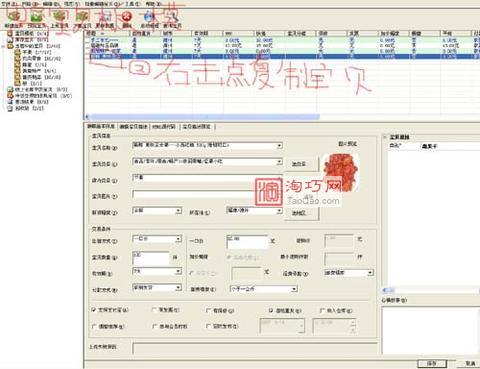Image resolution: width=480 pixels, height=369 pixels.
Task: Switch to the 编辑宝贝描述 tab
Action: point(133,127)
